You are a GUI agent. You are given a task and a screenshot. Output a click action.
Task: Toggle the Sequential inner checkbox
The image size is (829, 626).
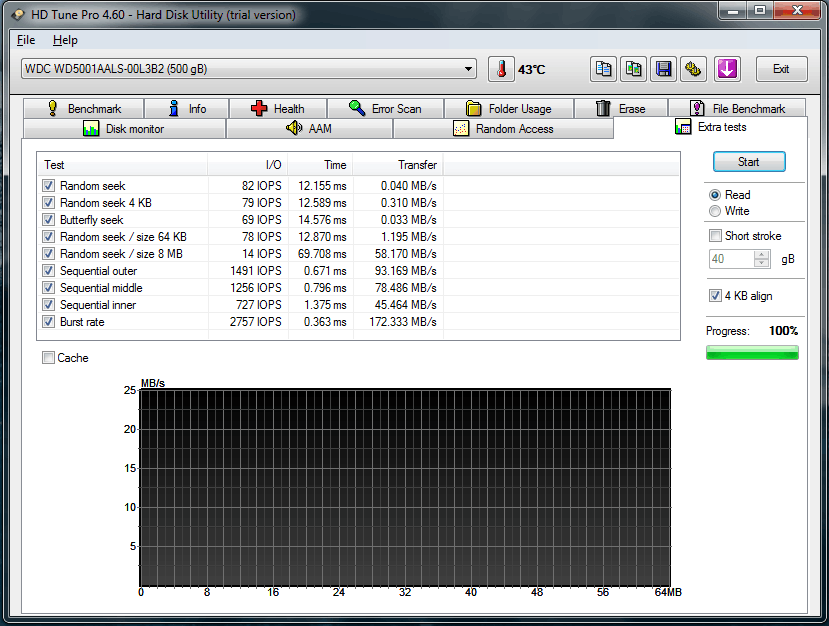click(x=49, y=305)
